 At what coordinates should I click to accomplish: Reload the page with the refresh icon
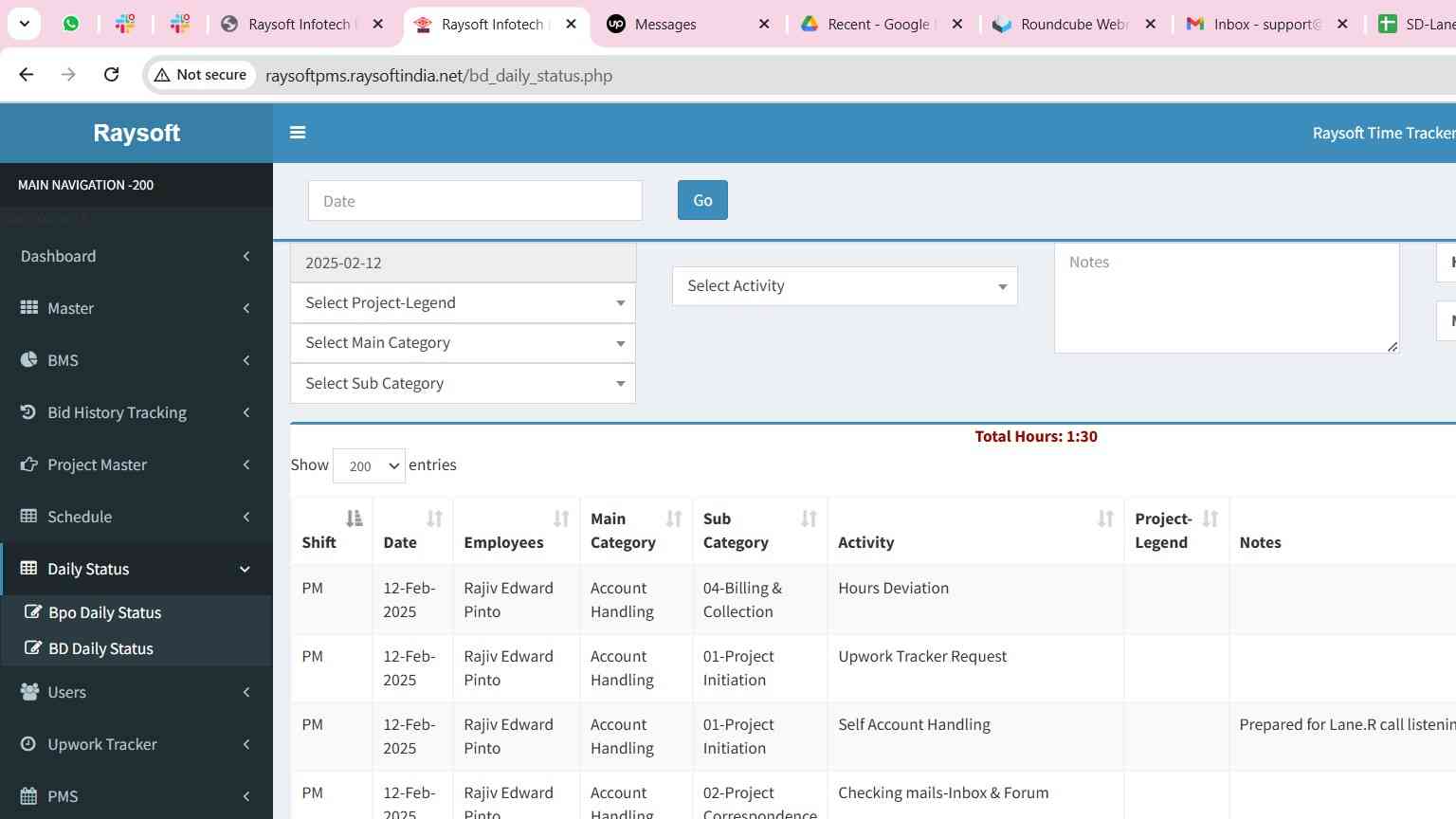coord(111,74)
